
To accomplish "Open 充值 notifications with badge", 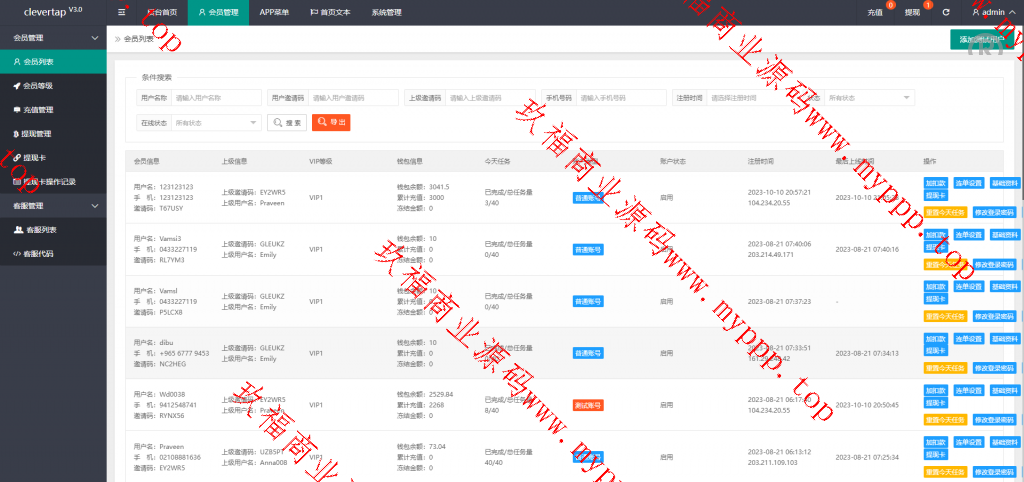I will click(x=875, y=12).
